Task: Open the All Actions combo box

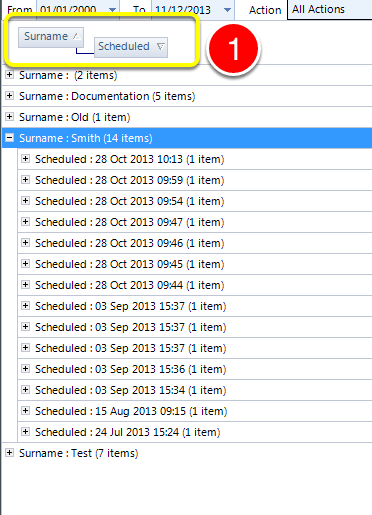Action: 330,10
